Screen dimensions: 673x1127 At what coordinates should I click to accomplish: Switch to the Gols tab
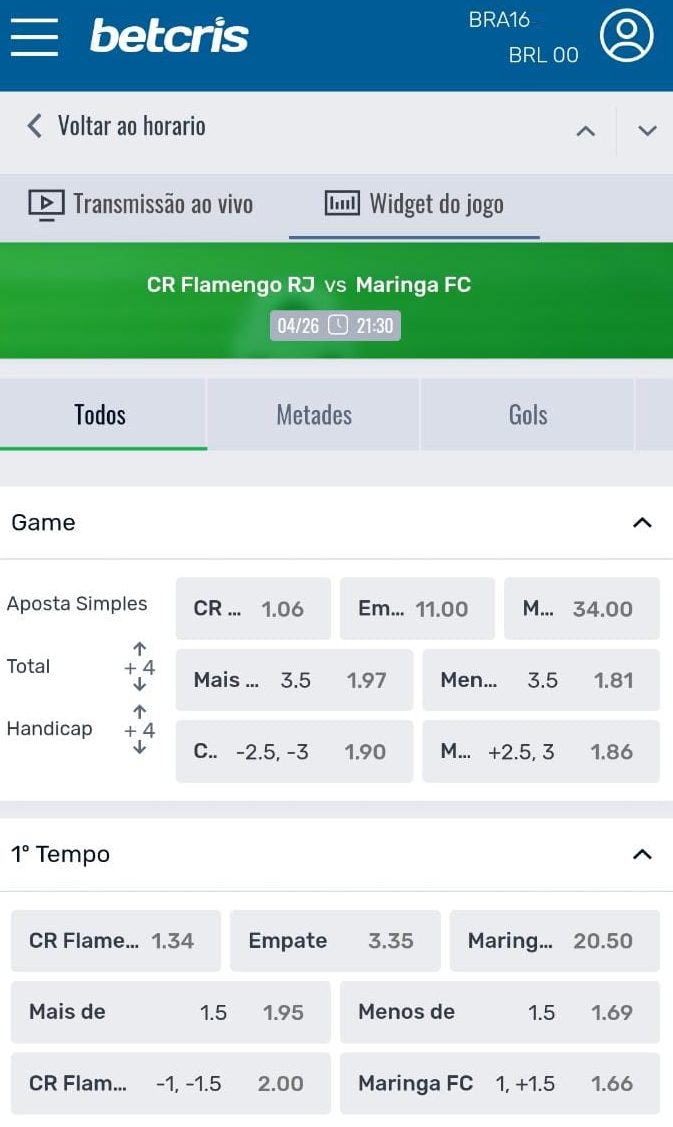tap(528, 415)
